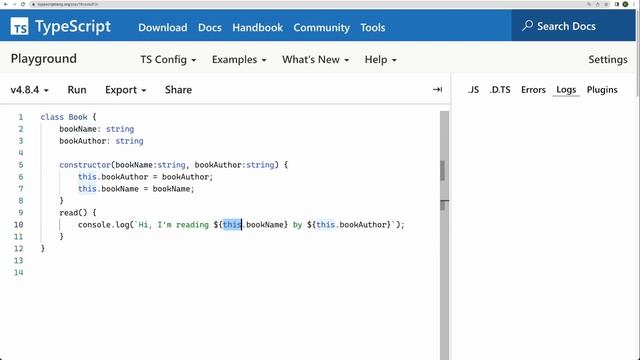This screenshot has height=360, width=640.
Task: Click the browser profile avatar icon
Action: point(625,4)
